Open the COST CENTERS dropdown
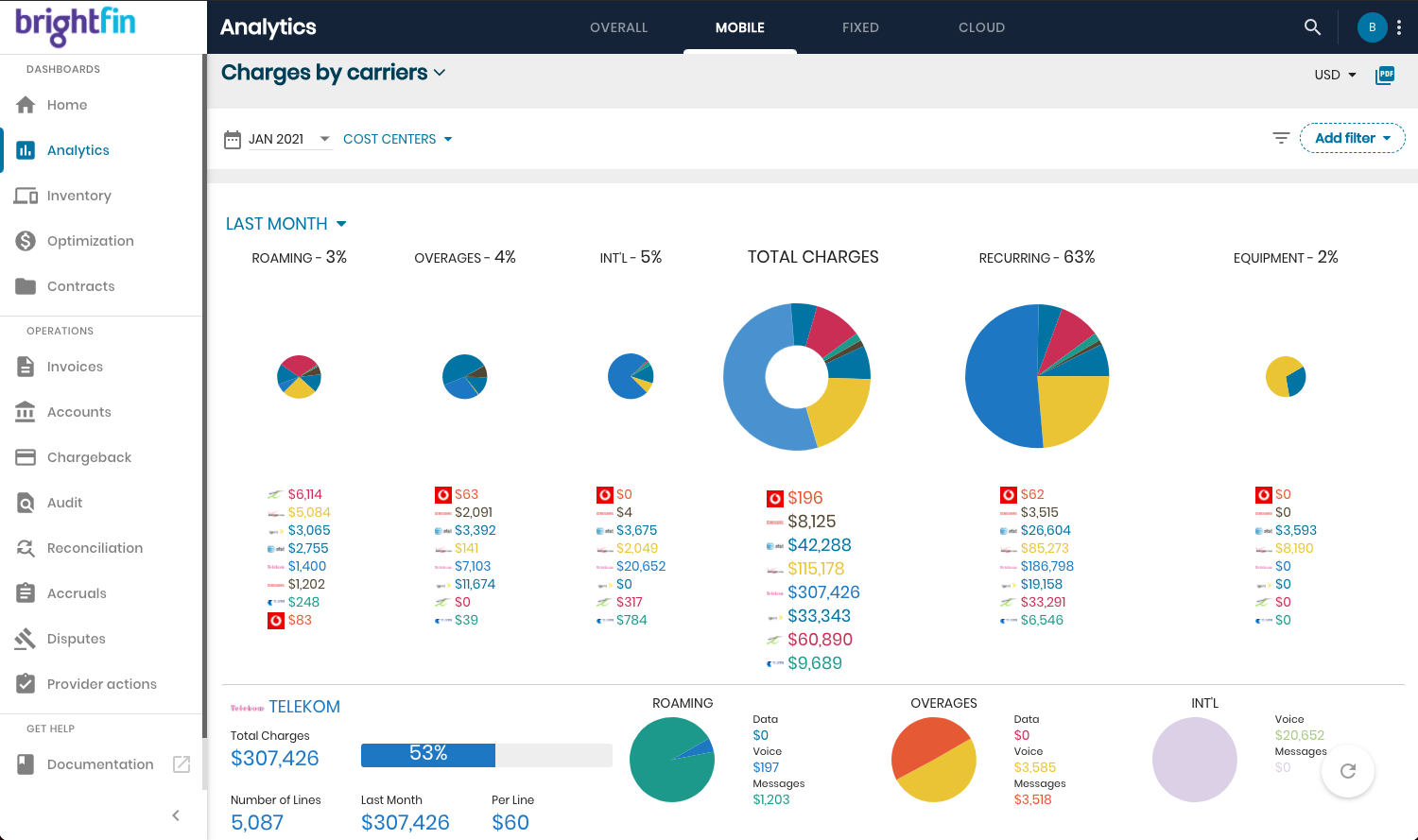 (397, 139)
